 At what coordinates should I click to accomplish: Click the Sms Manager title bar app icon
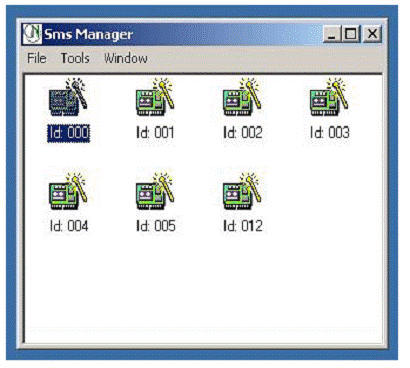point(32,34)
